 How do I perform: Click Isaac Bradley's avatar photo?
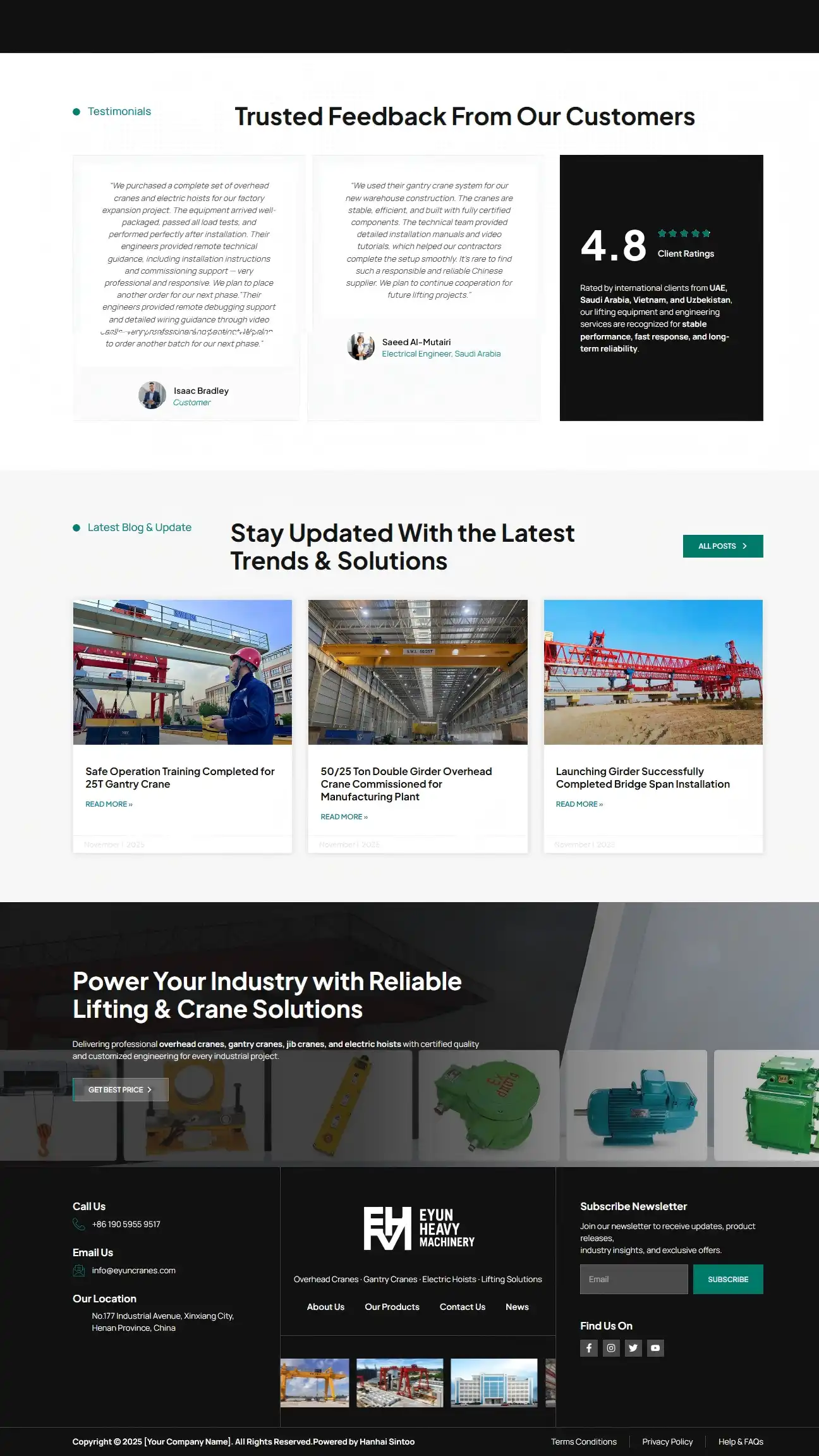click(152, 395)
